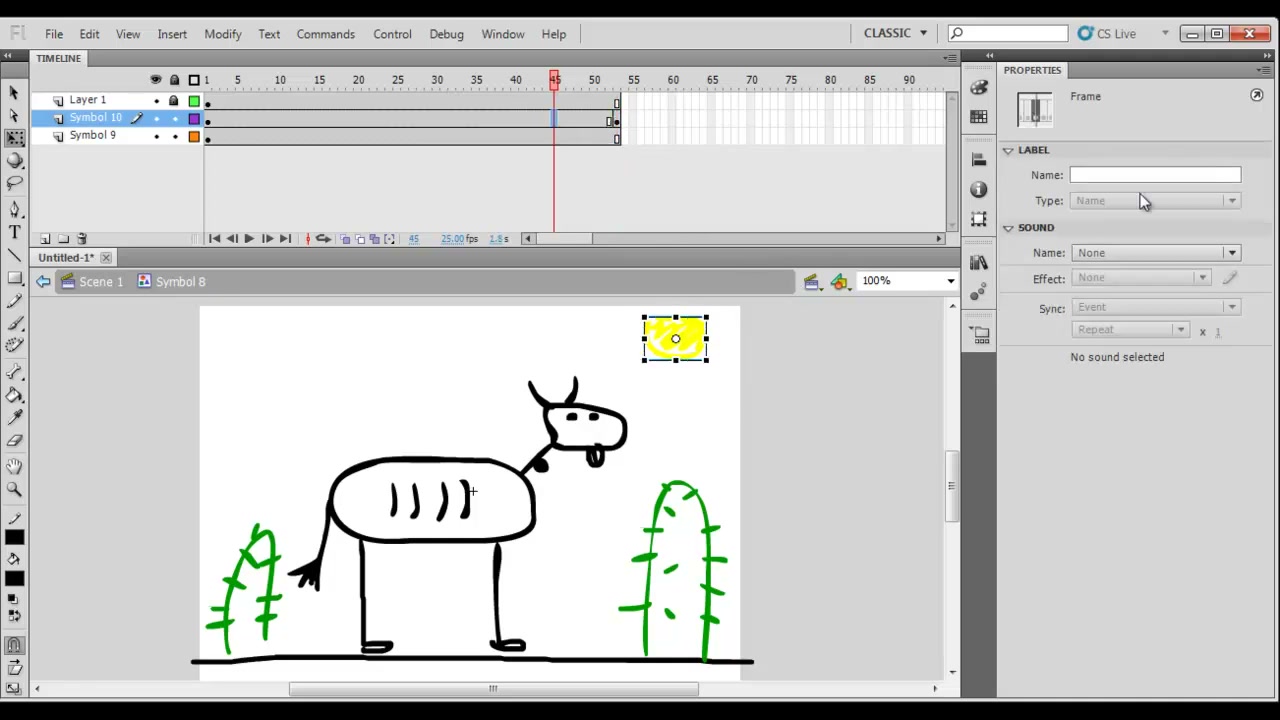Select the Paint Bucket tool
The image size is (1280, 720).
point(14,395)
